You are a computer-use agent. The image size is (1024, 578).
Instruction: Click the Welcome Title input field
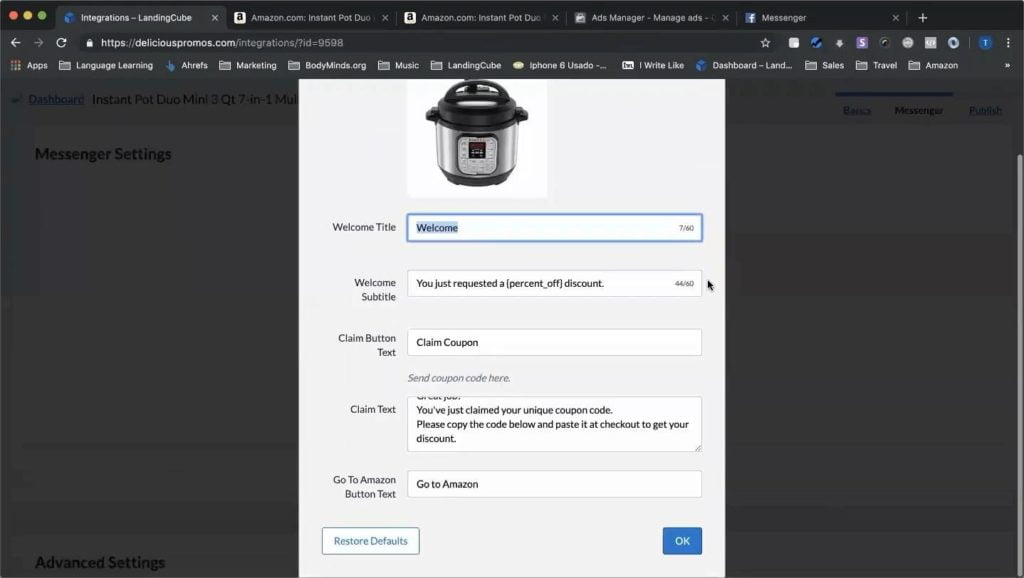554,228
